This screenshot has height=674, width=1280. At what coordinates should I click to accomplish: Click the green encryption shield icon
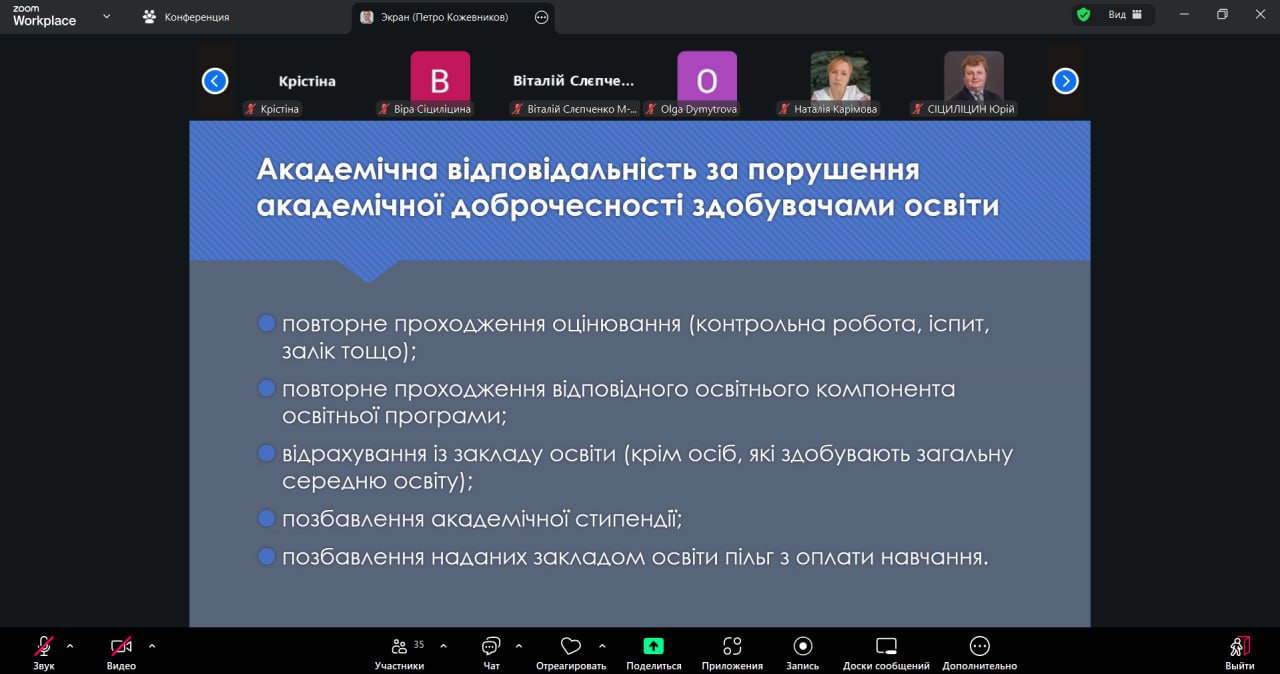[1083, 15]
